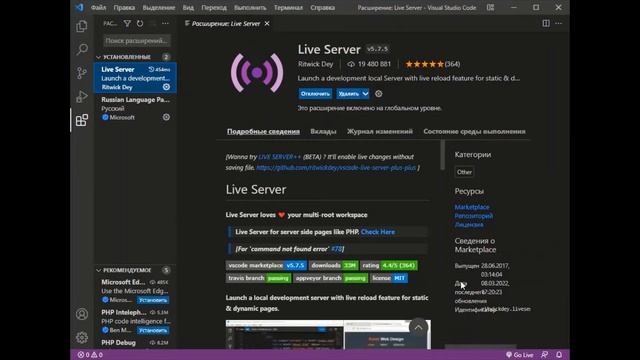Image resolution: width=640 pixels, height=360 pixels.
Task: Open the Терминал menu
Action: [x=288, y=7]
